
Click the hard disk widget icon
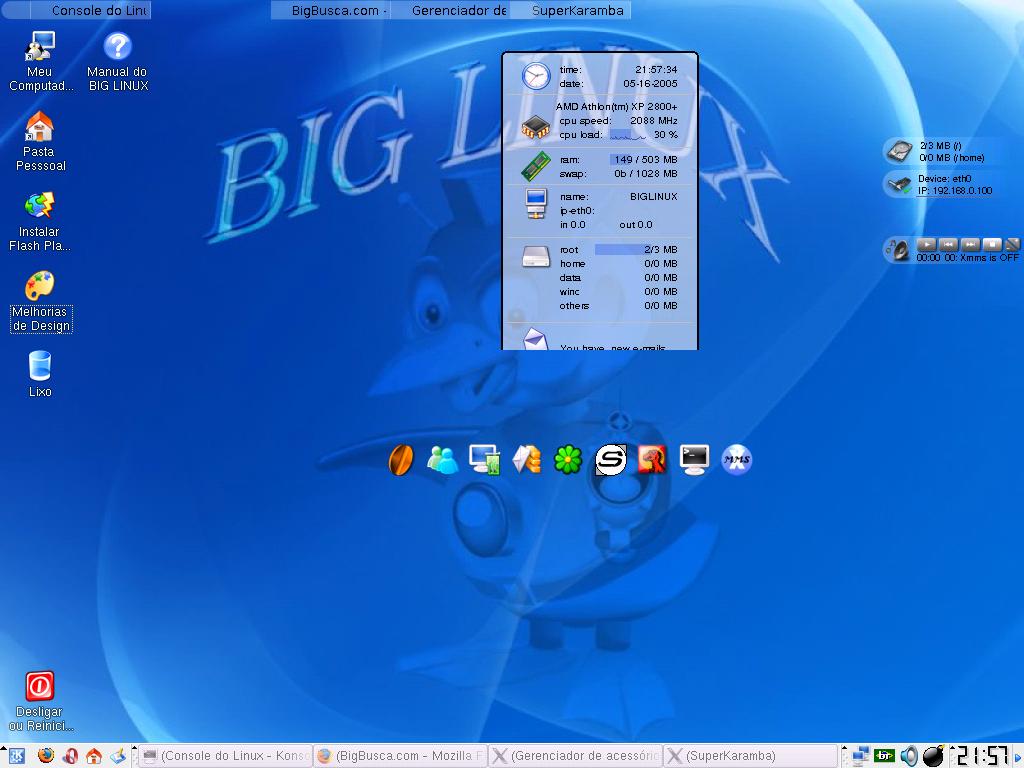click(x=899, y=151)
